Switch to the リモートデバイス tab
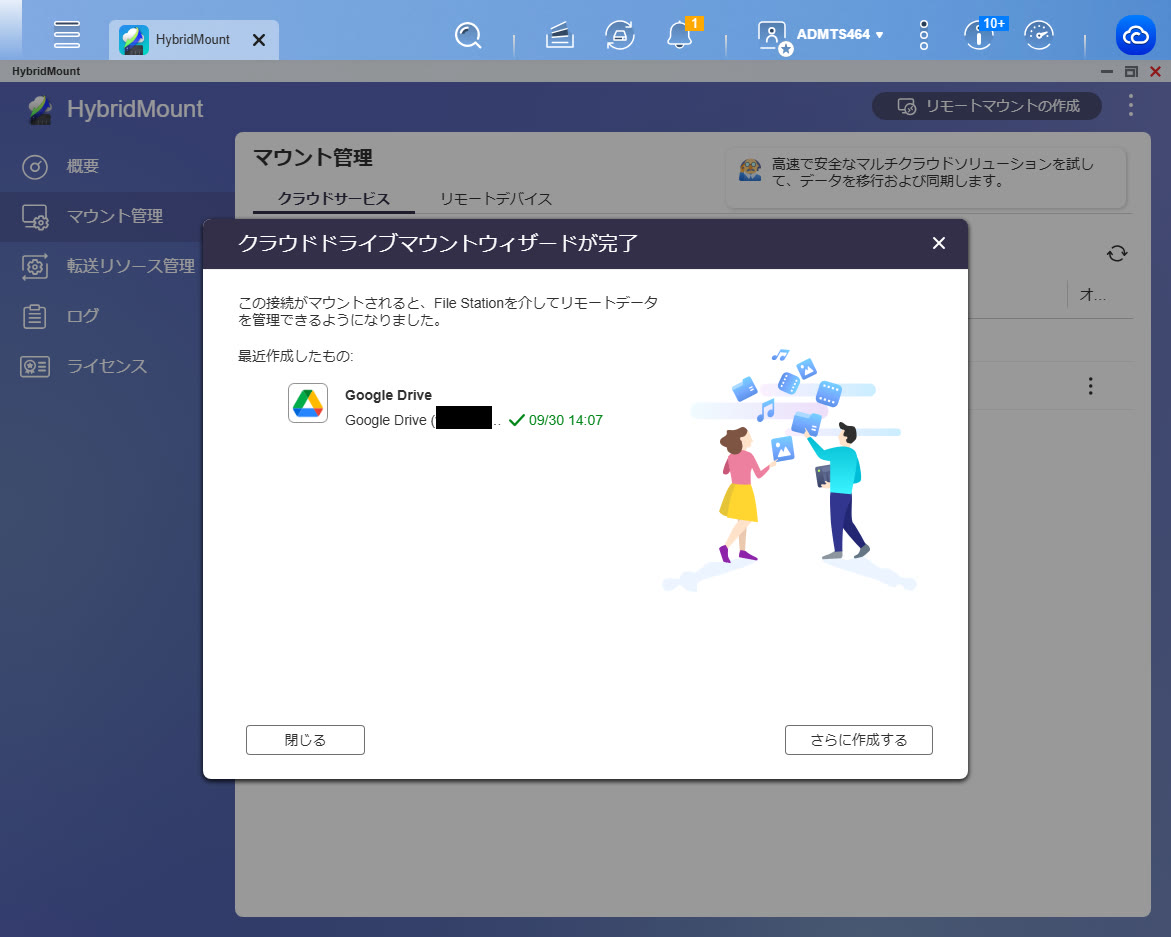The image size is (1171, 937). [496, 199]
